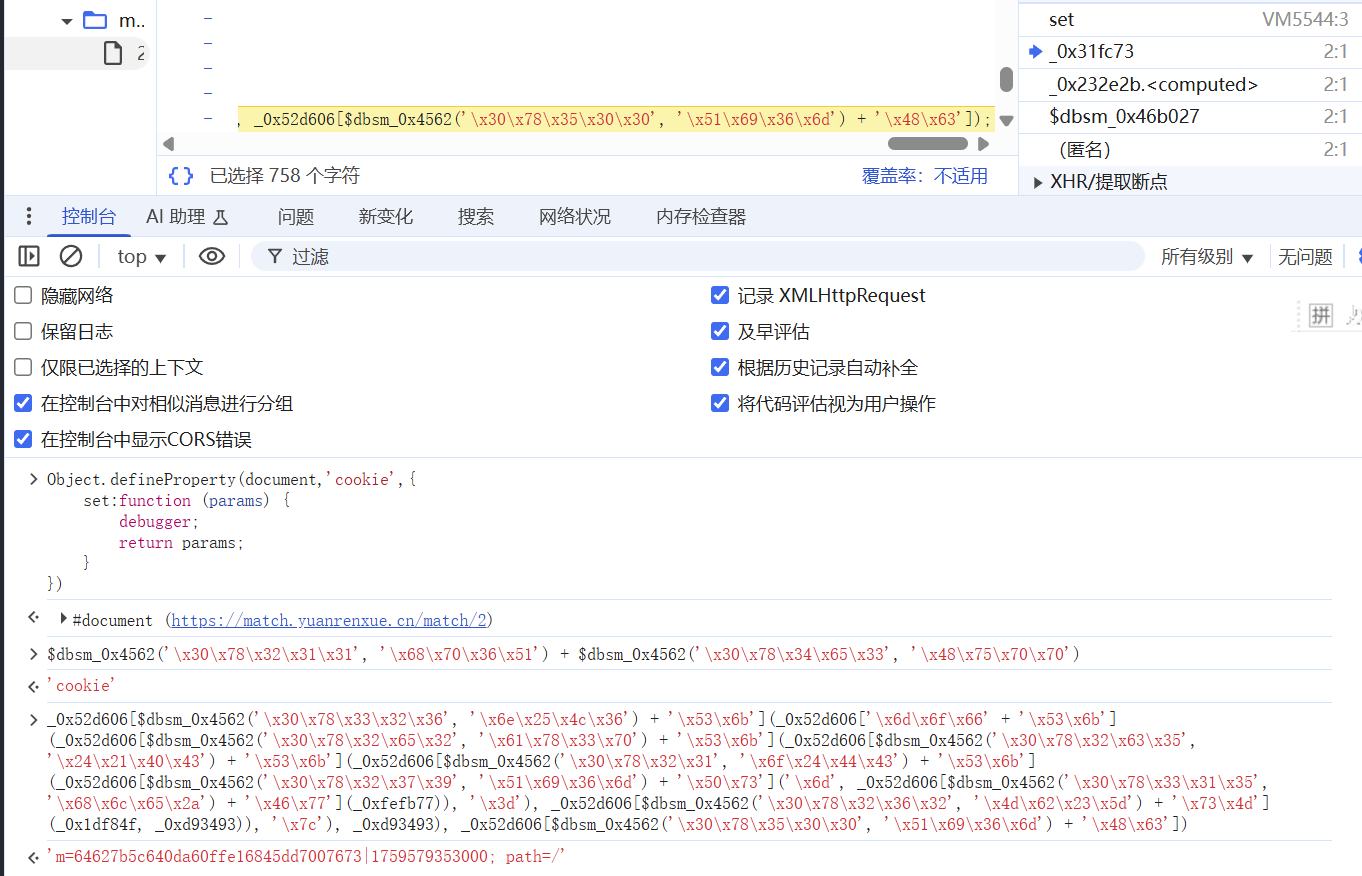
Task: Click the folder icon in the sources tree
Action: 95,20
